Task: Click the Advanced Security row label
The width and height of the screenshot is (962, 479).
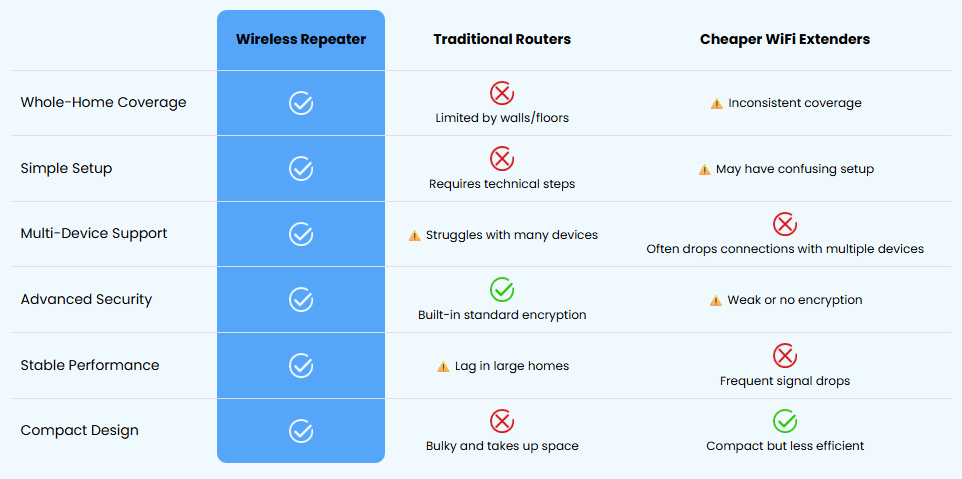Action: [86, 299]
